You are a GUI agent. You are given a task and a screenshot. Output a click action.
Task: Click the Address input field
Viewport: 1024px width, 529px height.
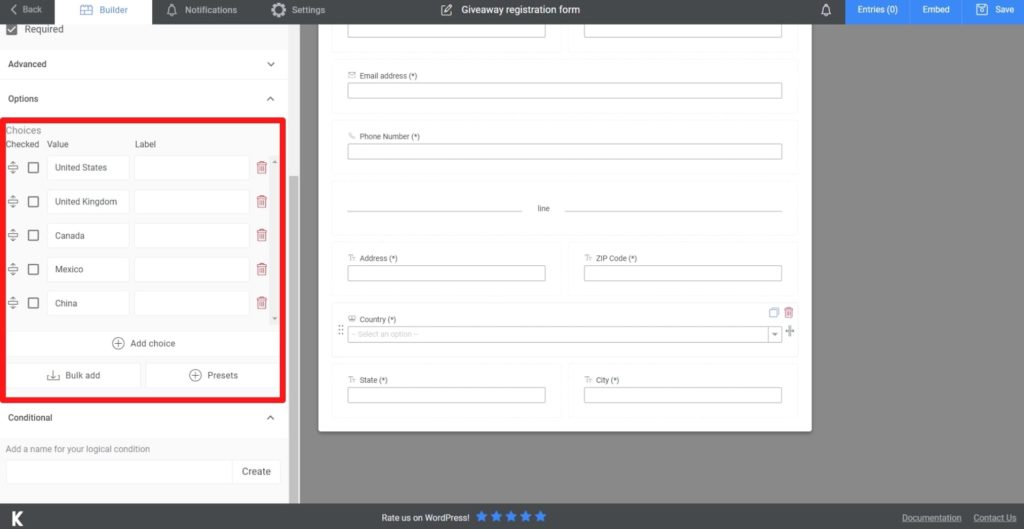click(x=446, y=273)
